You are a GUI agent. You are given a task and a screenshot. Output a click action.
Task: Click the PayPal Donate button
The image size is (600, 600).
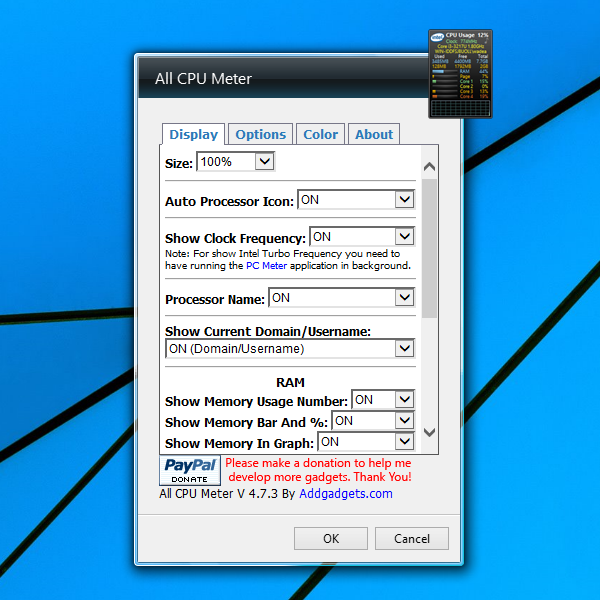coord(190,470)
